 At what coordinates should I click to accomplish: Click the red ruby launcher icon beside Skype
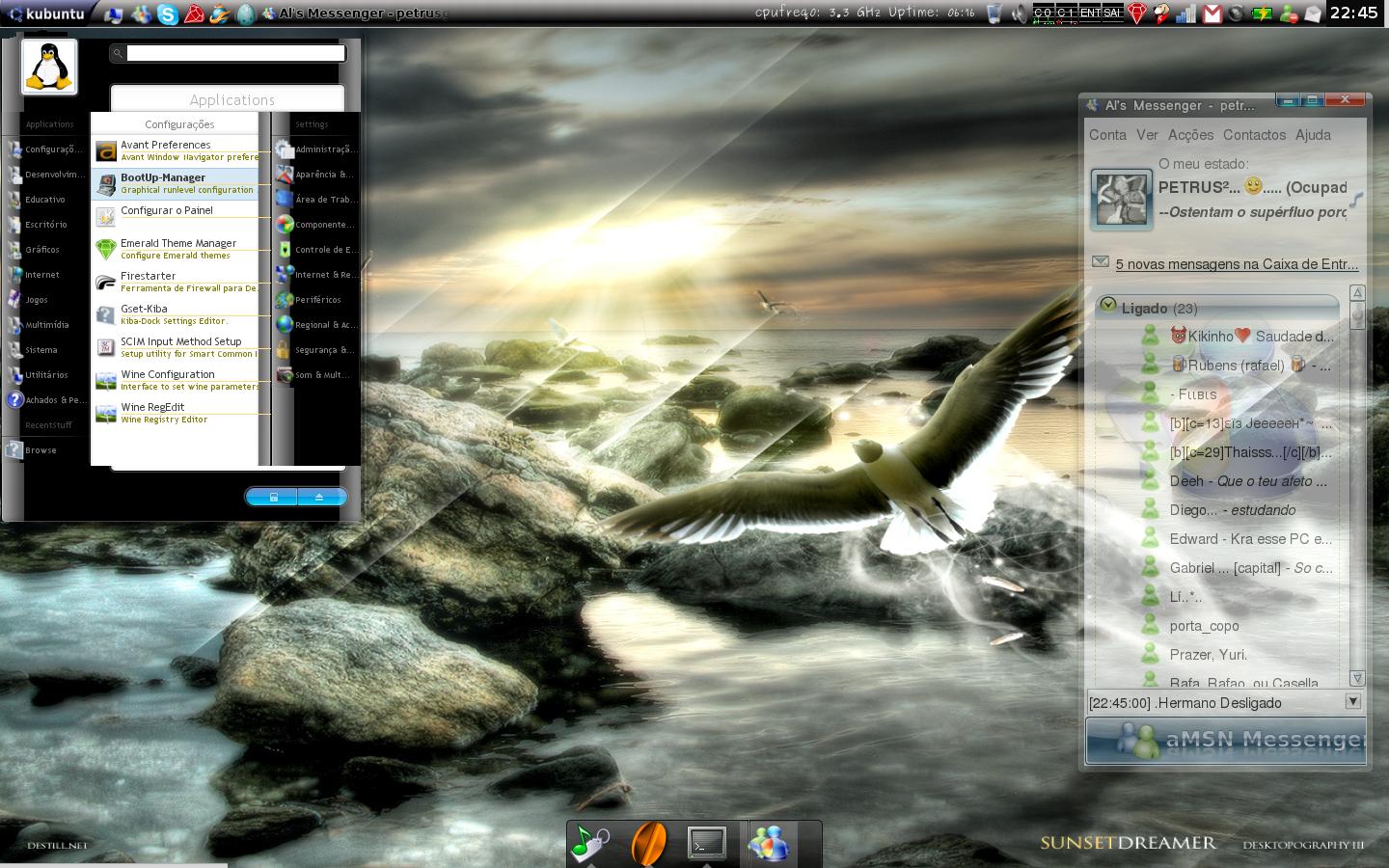pyautogui.click(x=194, y=14)
